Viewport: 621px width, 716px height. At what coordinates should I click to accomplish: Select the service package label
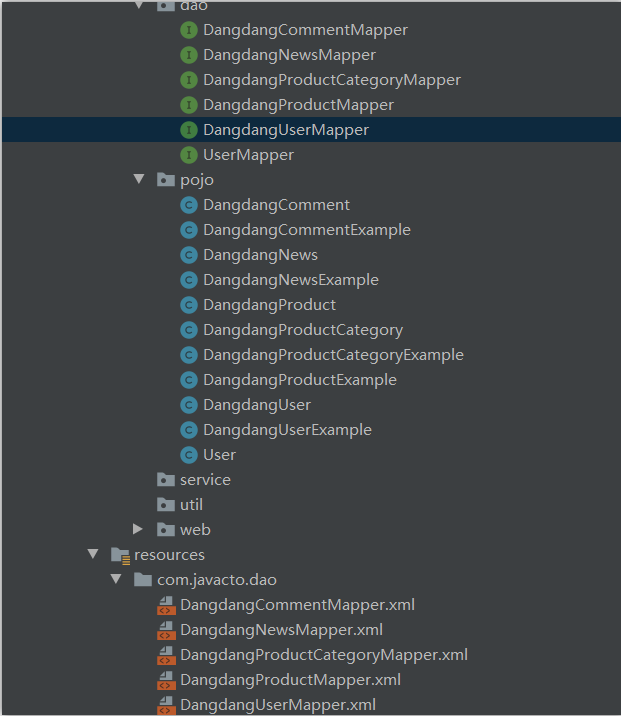click(205, 480)
